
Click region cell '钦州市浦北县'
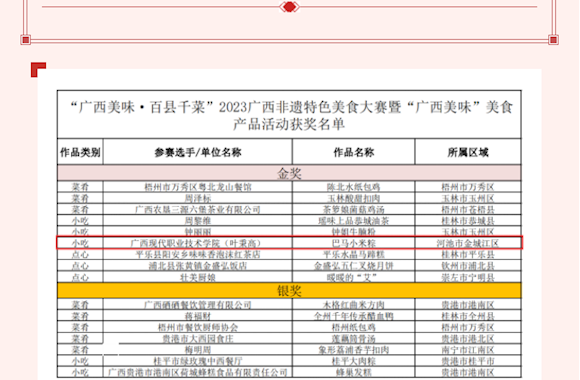[468, 266]
